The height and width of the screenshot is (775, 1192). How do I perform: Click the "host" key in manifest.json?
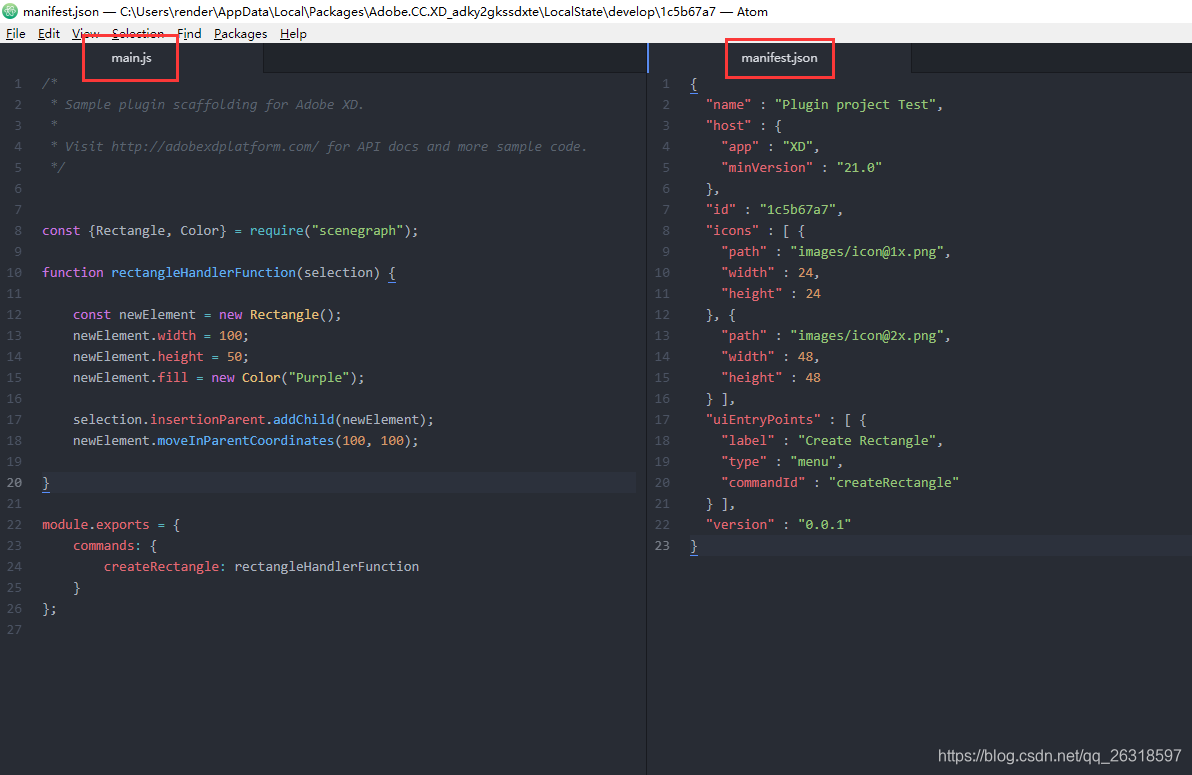[x=728, y=125]
